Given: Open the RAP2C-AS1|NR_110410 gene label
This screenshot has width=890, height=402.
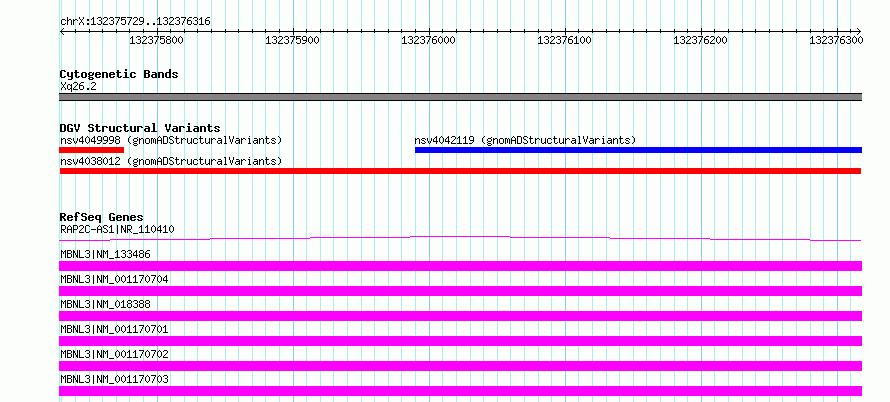Looking at the screenshot, I should pos(117,229).
